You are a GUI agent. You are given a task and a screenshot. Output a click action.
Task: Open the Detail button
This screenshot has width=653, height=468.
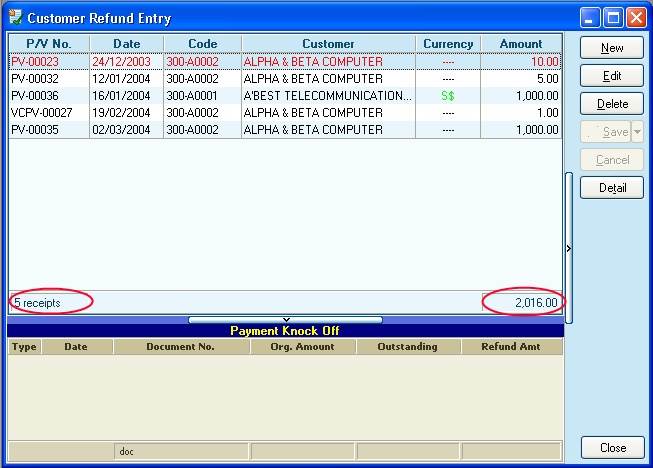(612, 188)
